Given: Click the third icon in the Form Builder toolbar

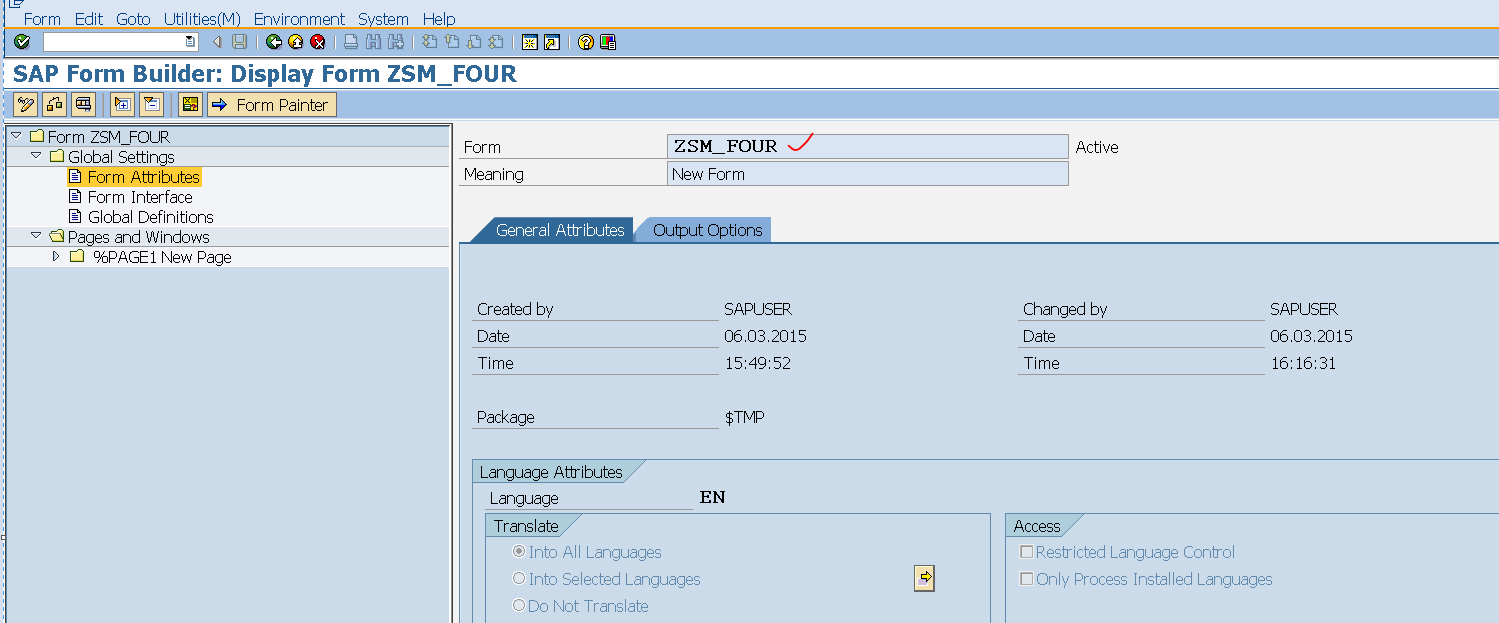Looking at the screenshot, I should pyautogui.click(x=83, y=104).
